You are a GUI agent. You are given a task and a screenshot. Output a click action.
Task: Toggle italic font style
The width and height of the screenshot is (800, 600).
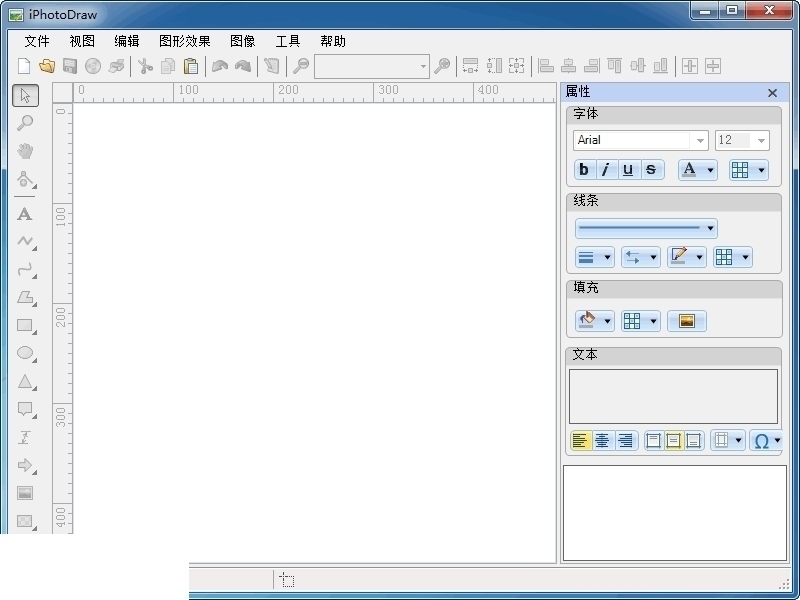[606, 170]
